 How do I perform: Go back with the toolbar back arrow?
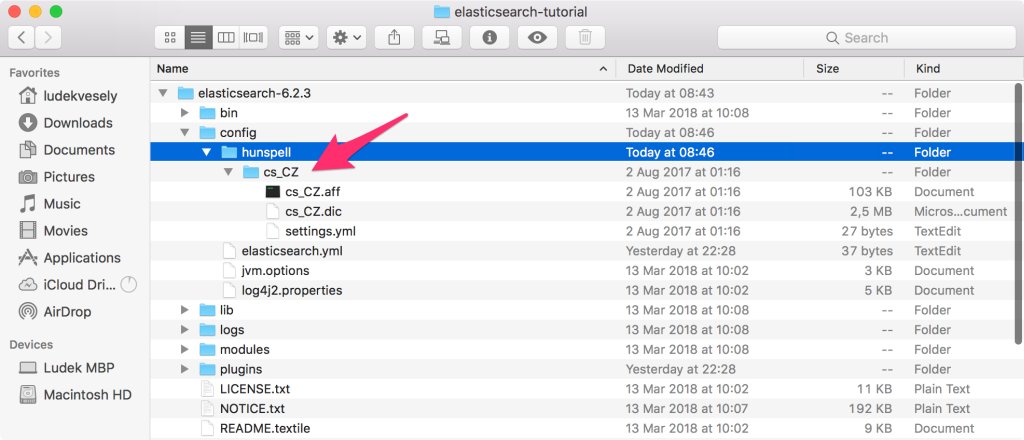pos(22,37)
